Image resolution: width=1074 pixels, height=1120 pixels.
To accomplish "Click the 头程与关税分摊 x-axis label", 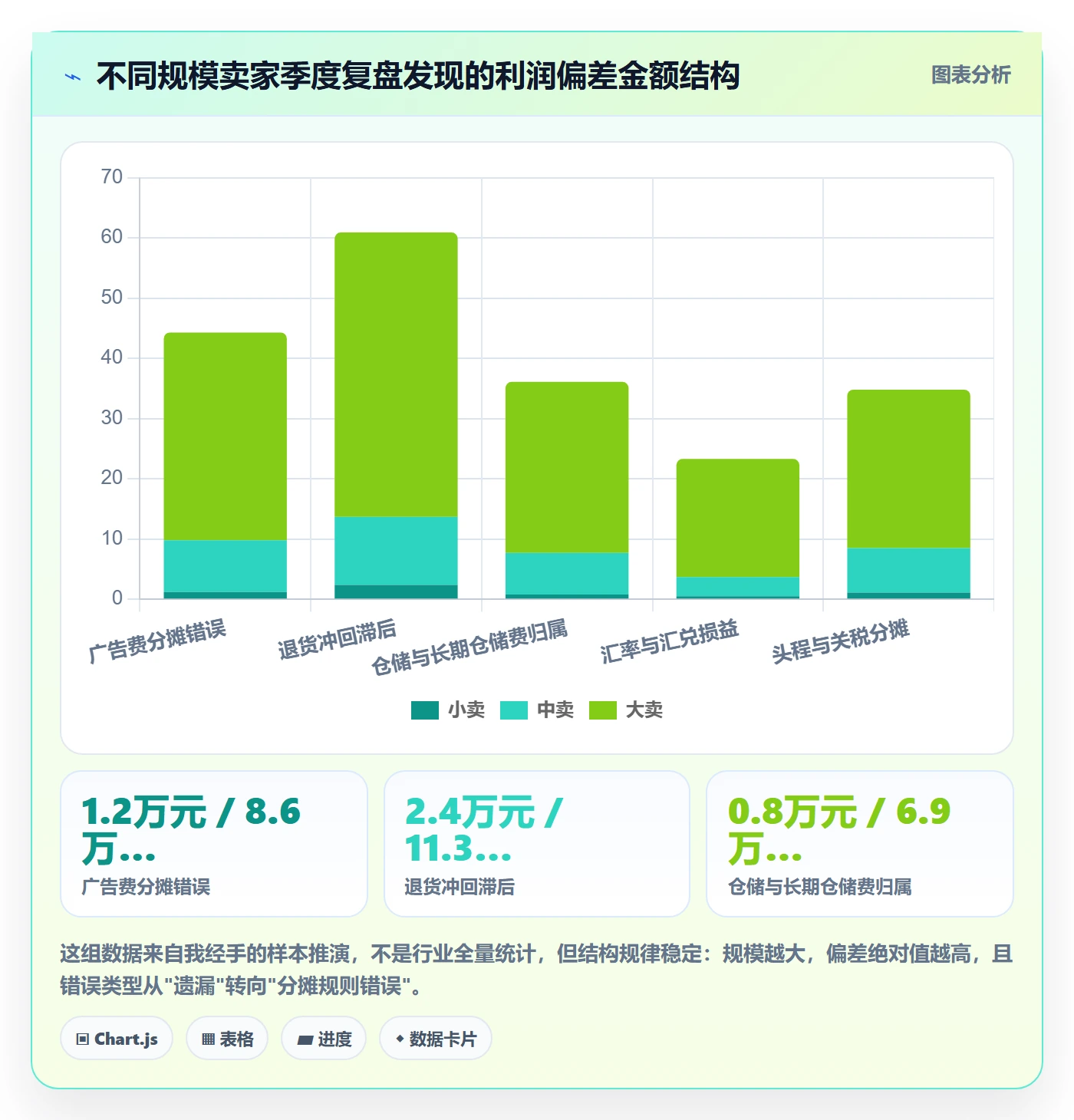I will click(841, 641).
